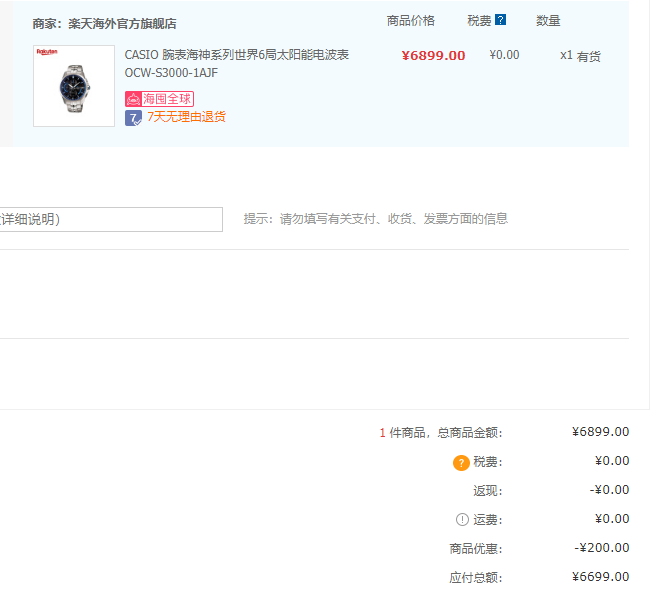Viewport: 661px width, 593px height.
Task: Click the 7-day return shield icon
Action: point(133,118)
